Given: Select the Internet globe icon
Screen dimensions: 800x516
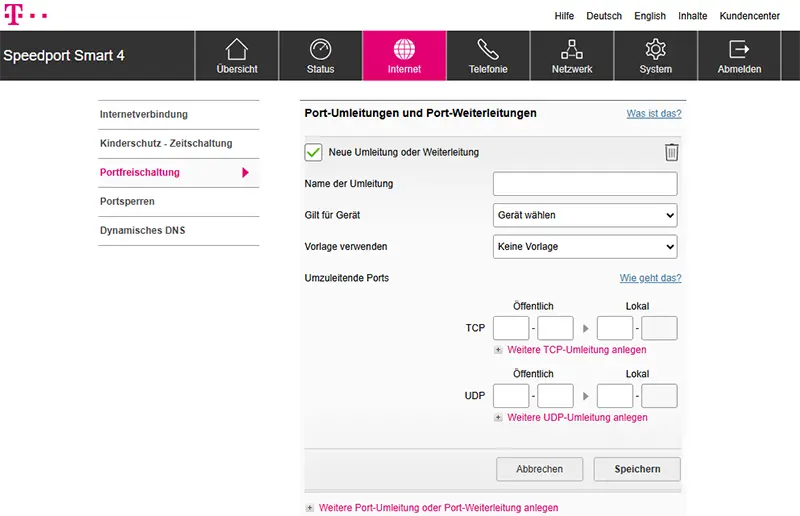Looking at the screenshot, I should pyautogui.click(x=404, y=50).
